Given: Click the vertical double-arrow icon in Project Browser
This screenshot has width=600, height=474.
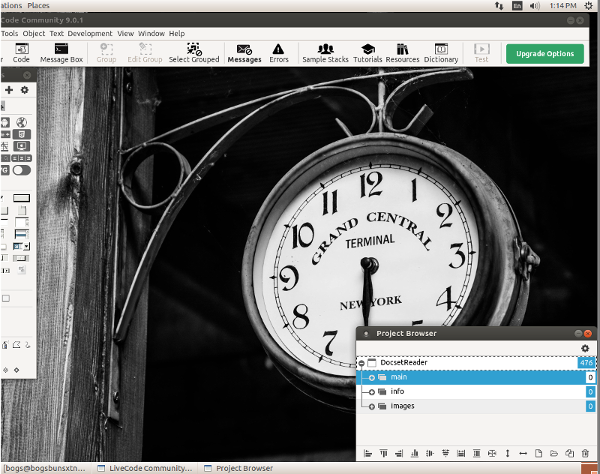Looking at the screenshot, I should point(507,453).
